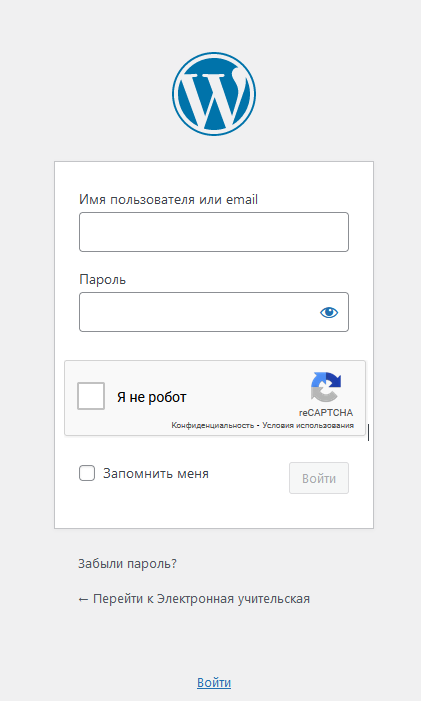Click the WordPress logo
The image size is (421, 701).
214,94
